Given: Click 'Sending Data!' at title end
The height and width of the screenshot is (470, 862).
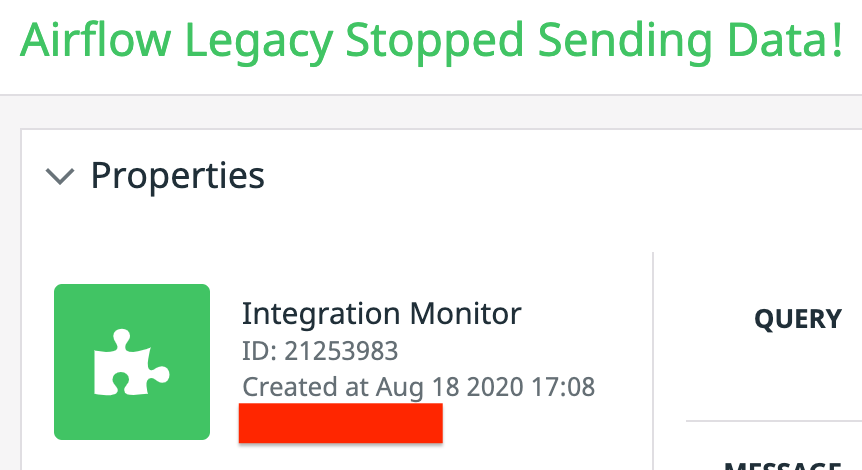Looking at the screenshot, I should pyautogui.click(x=691, y=40).
